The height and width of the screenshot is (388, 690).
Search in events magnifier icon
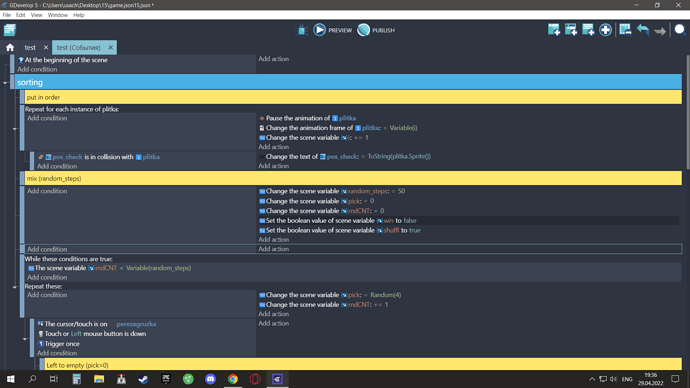coord(680,30)
